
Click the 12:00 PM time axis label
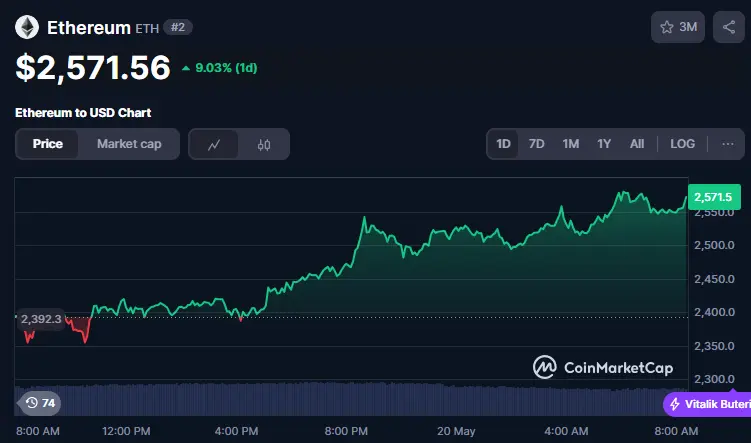point(126,431)
